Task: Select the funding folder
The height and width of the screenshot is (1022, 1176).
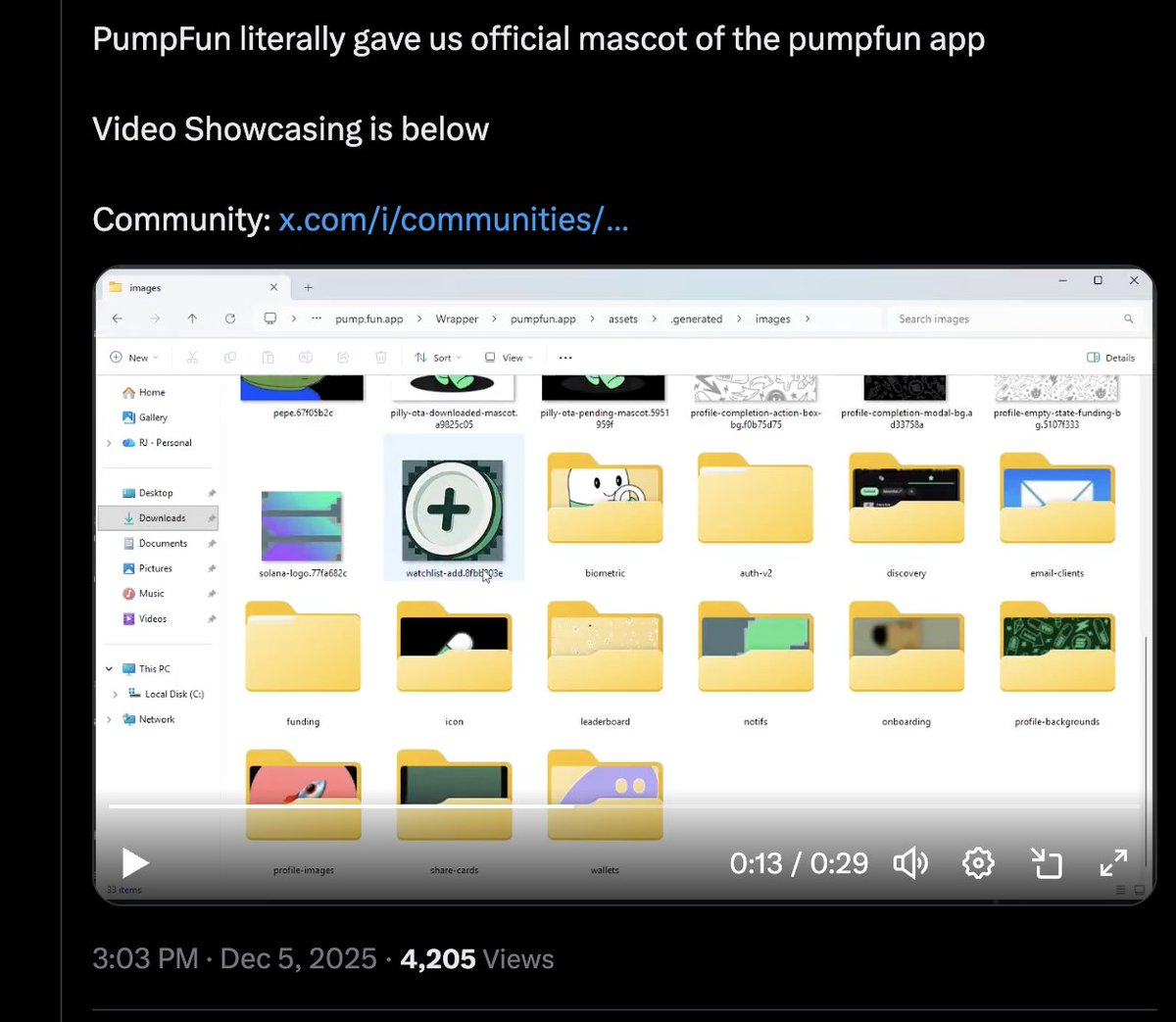Action: [x=303, y=661]
